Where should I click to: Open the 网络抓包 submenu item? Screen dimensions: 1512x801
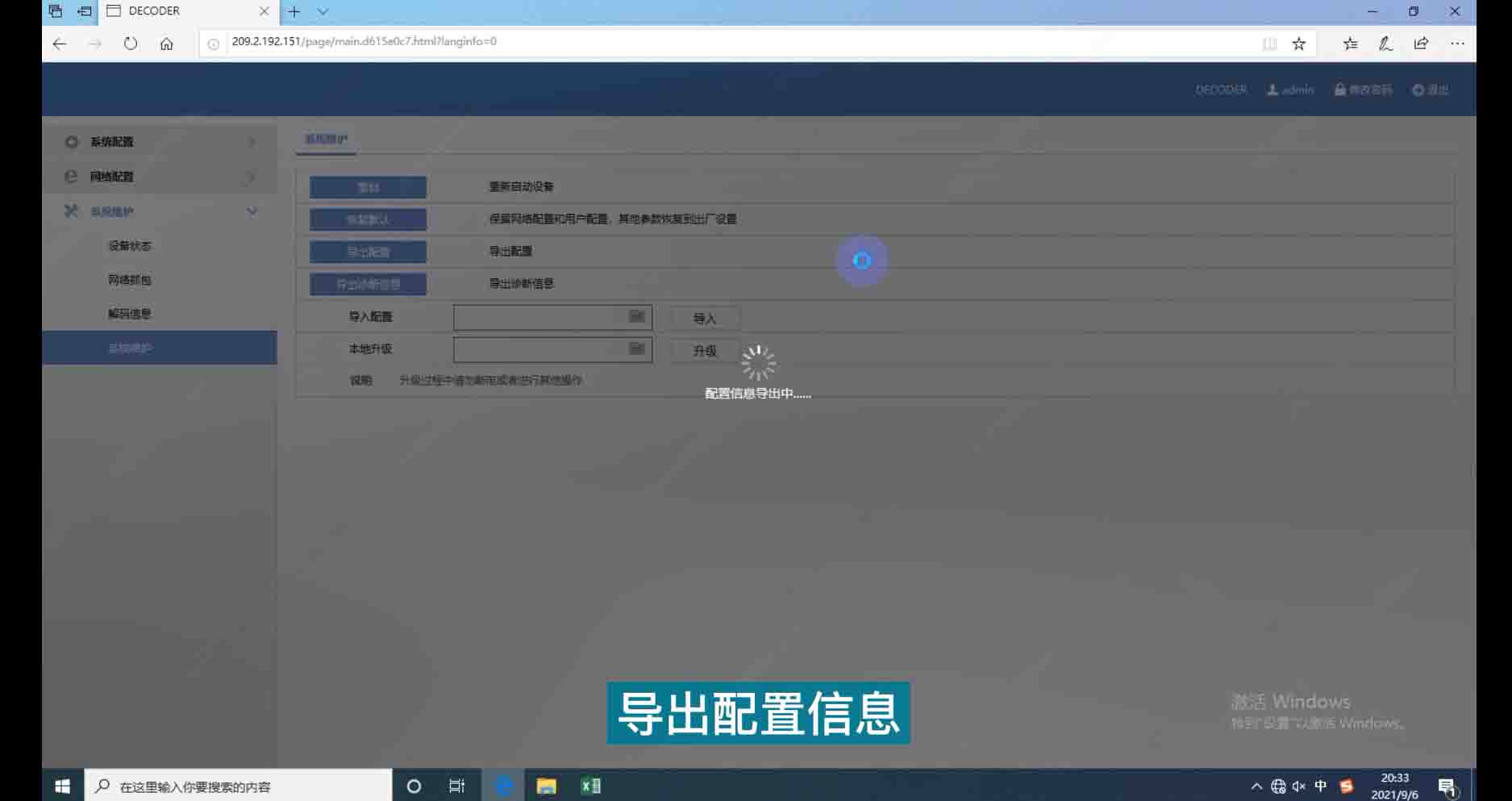coord(130,280)
